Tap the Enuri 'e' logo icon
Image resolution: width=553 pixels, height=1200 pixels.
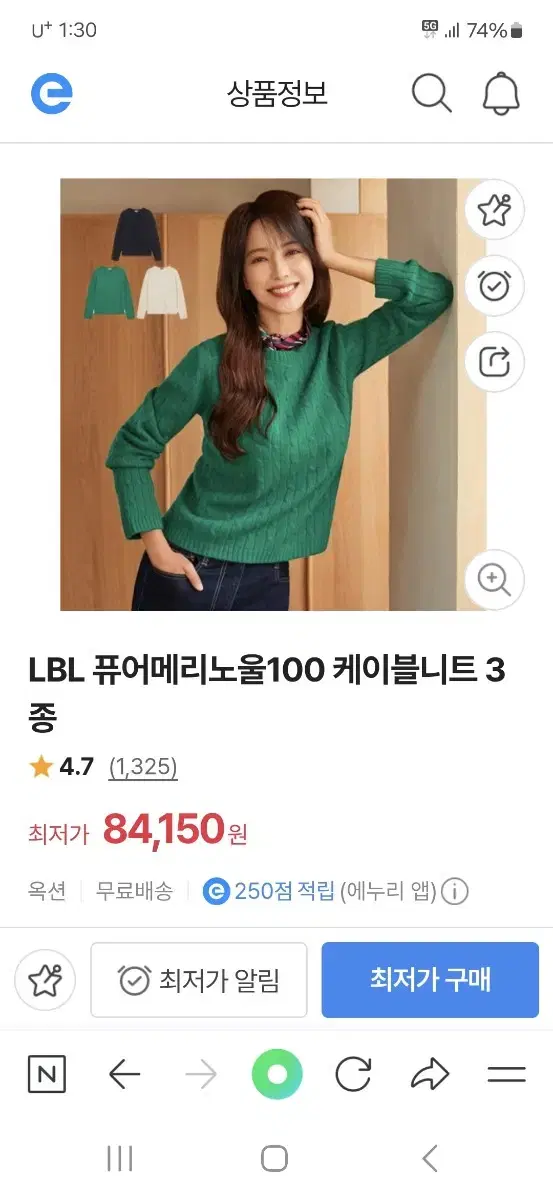point(51,94)
